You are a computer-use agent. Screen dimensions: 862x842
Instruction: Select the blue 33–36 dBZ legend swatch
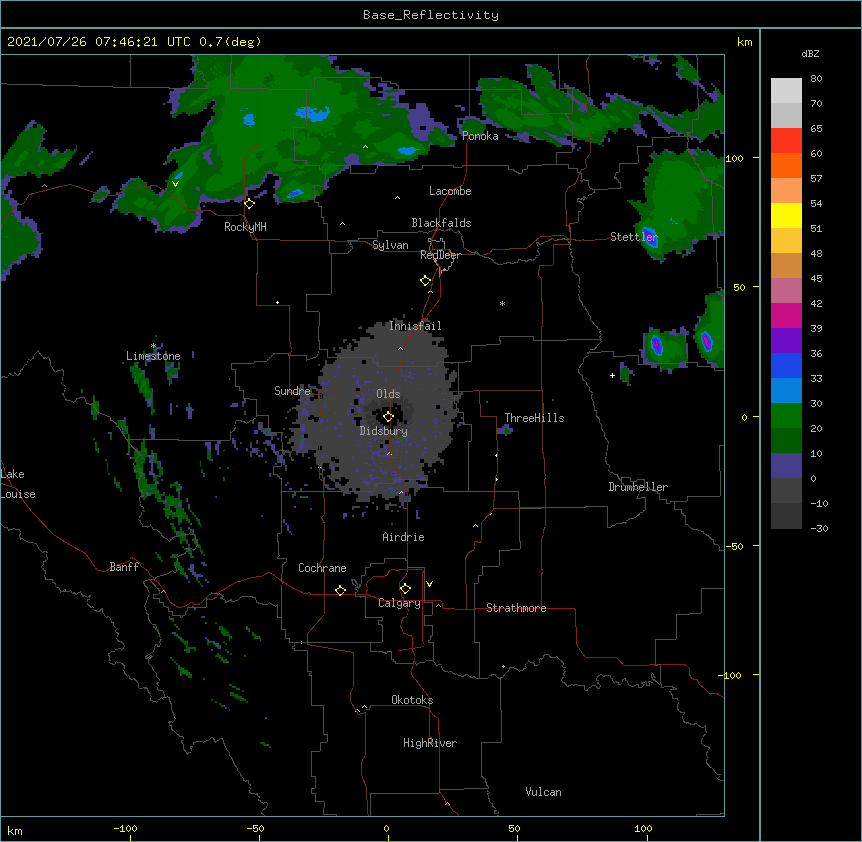point(786,365)
